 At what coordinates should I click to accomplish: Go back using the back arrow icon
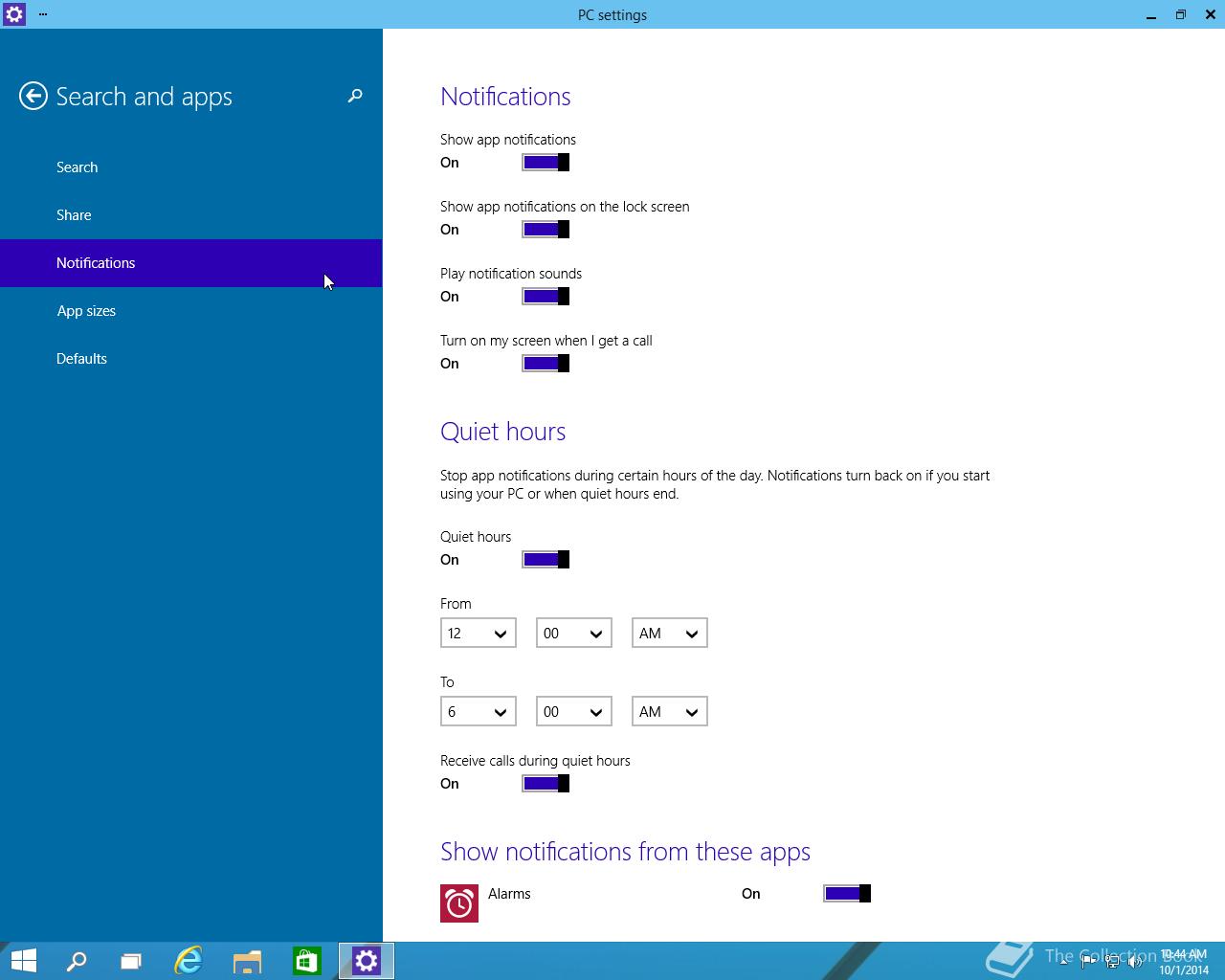[33, 96]
